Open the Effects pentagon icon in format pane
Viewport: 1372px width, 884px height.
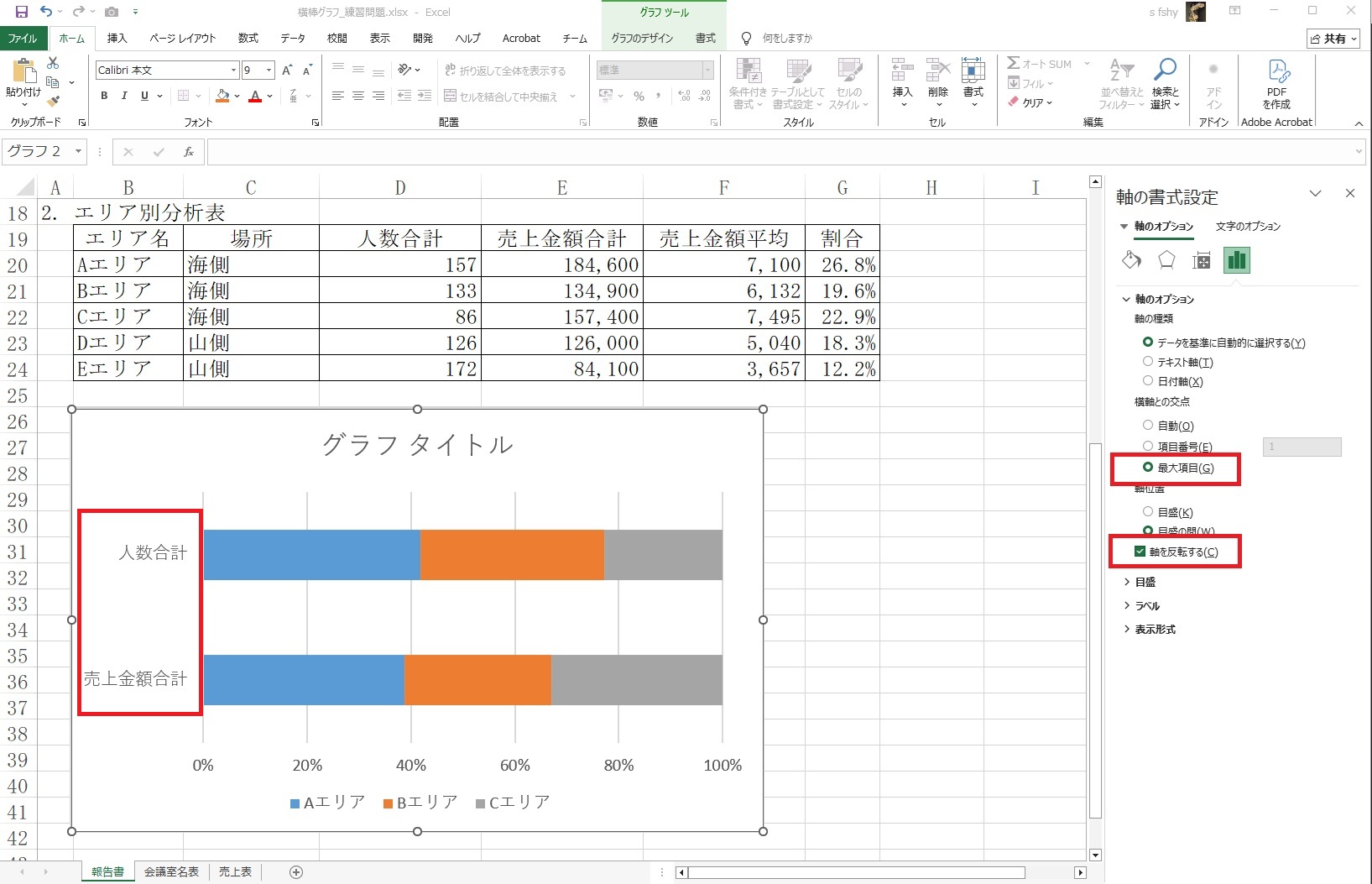[x=1166, y=260]
